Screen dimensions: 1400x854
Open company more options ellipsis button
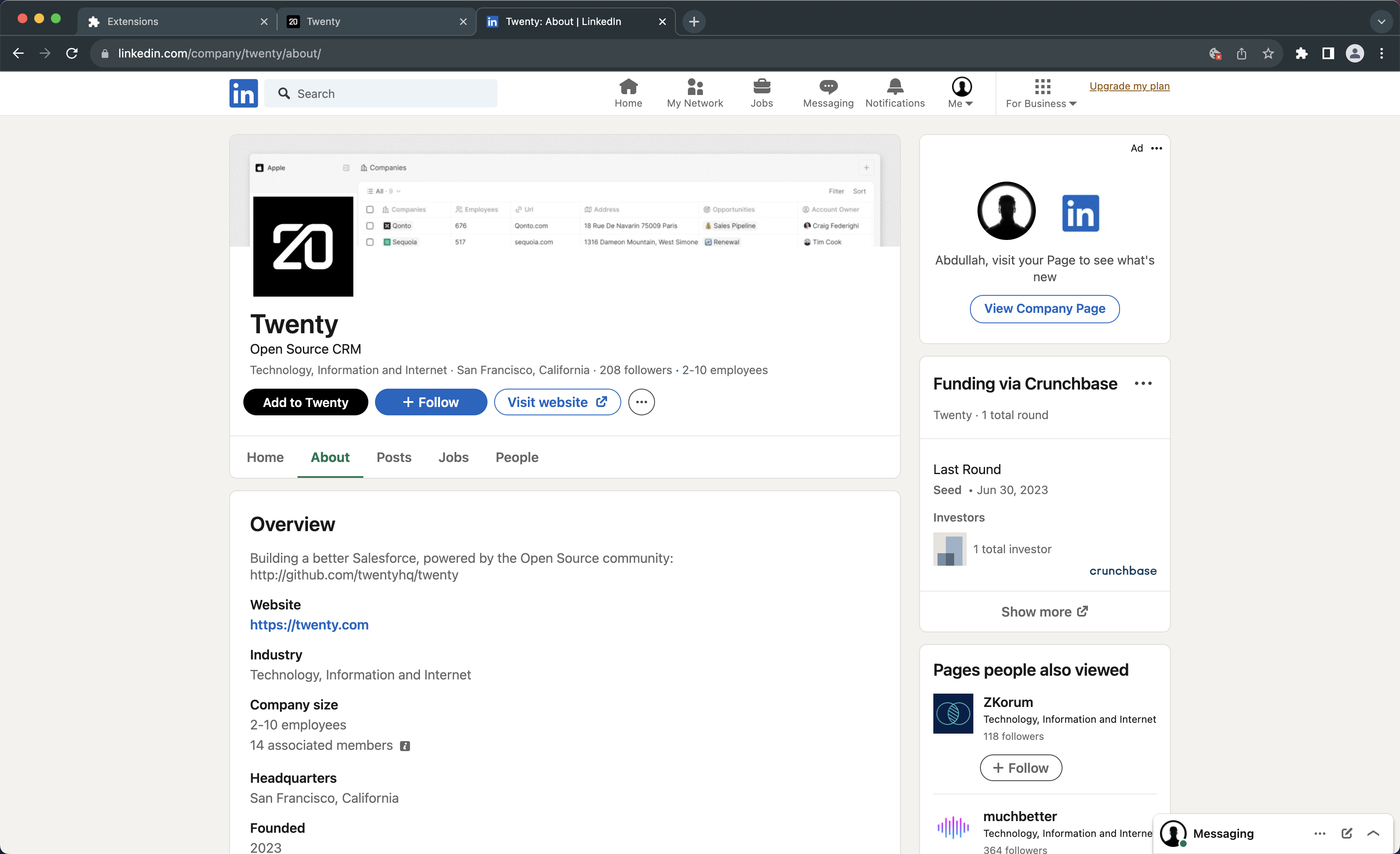pos(641,402)
